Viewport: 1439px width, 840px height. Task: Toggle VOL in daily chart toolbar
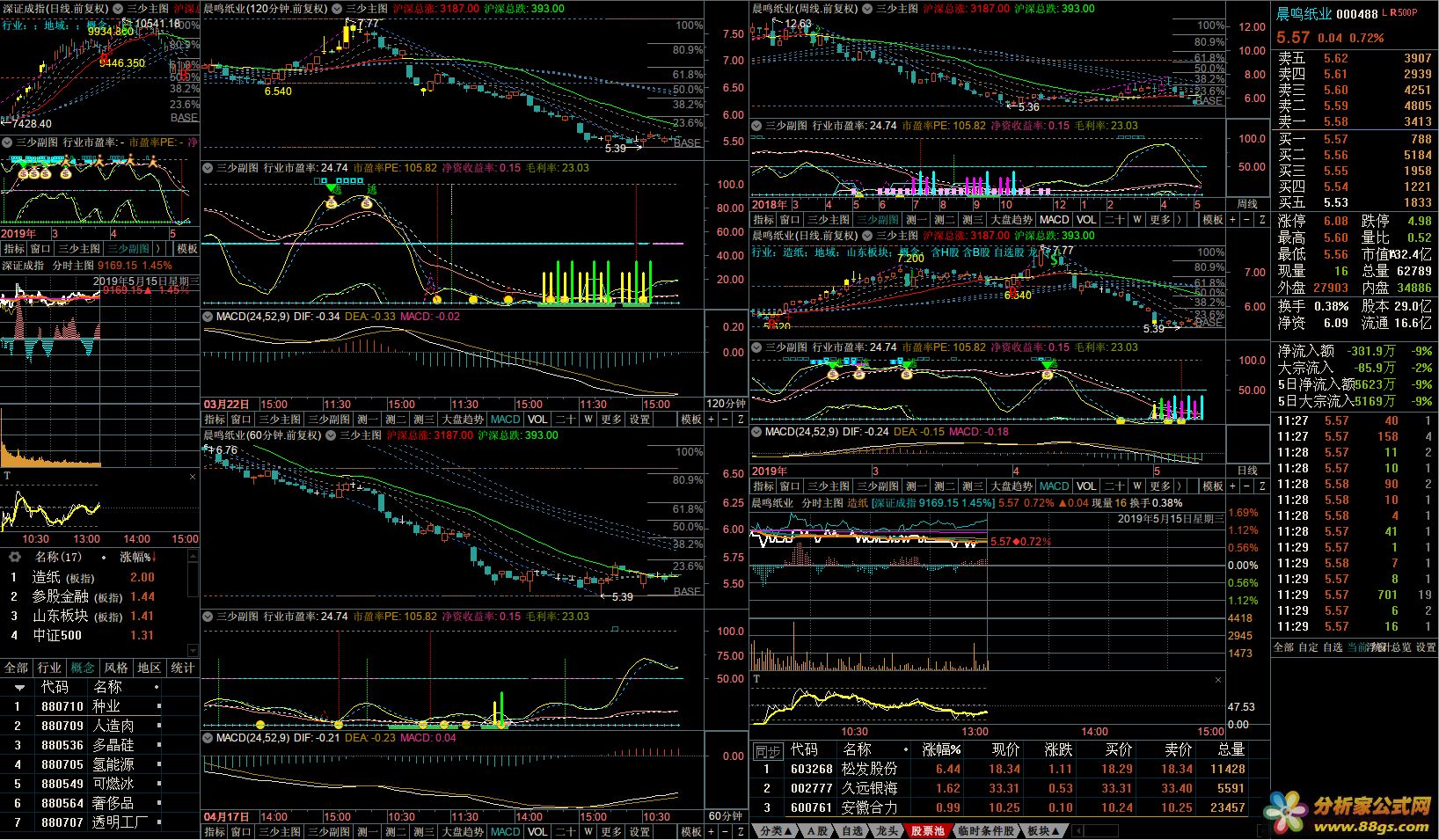coord(1087,486)
